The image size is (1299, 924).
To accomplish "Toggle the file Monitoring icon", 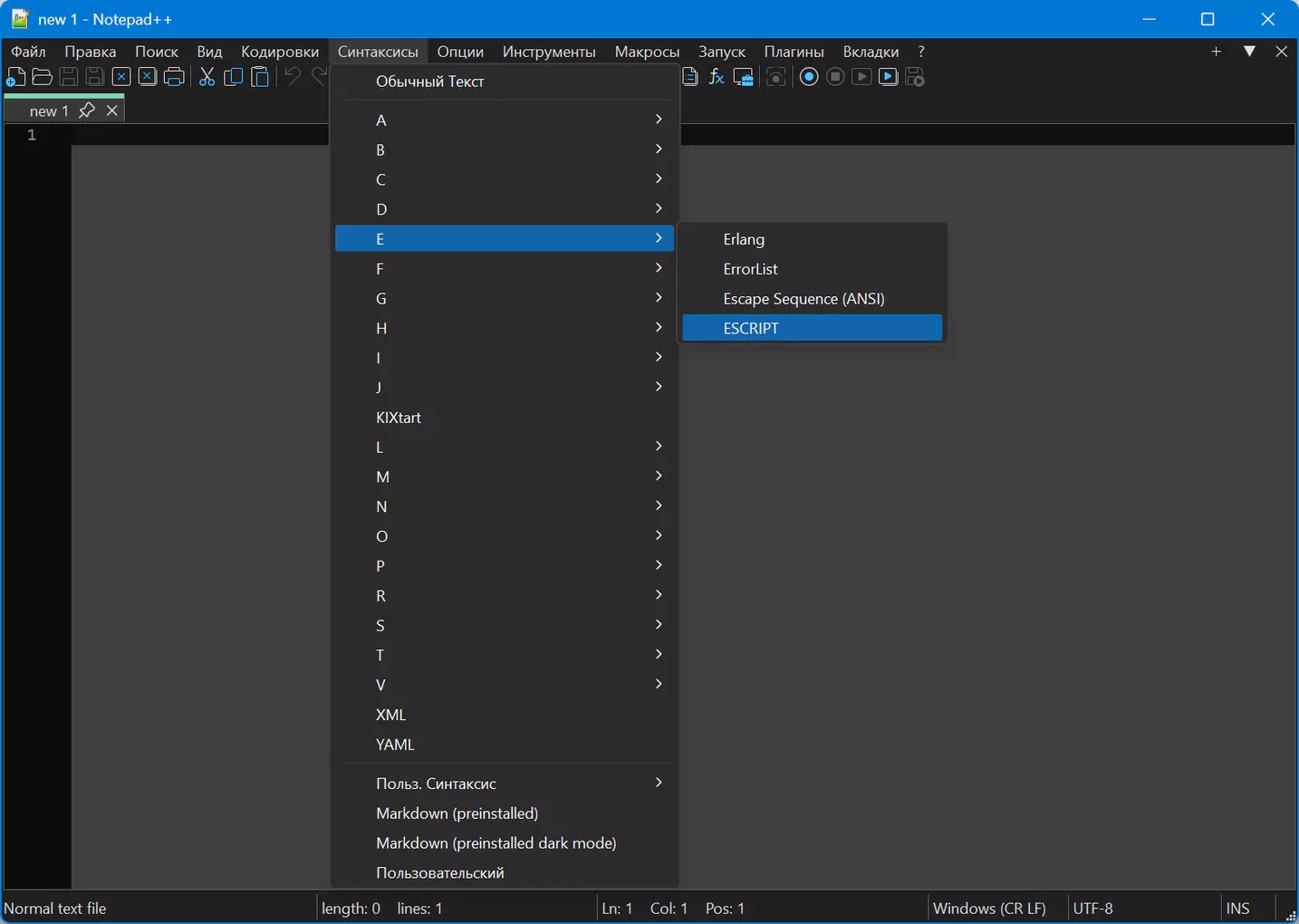I will (x=775, y=77).
